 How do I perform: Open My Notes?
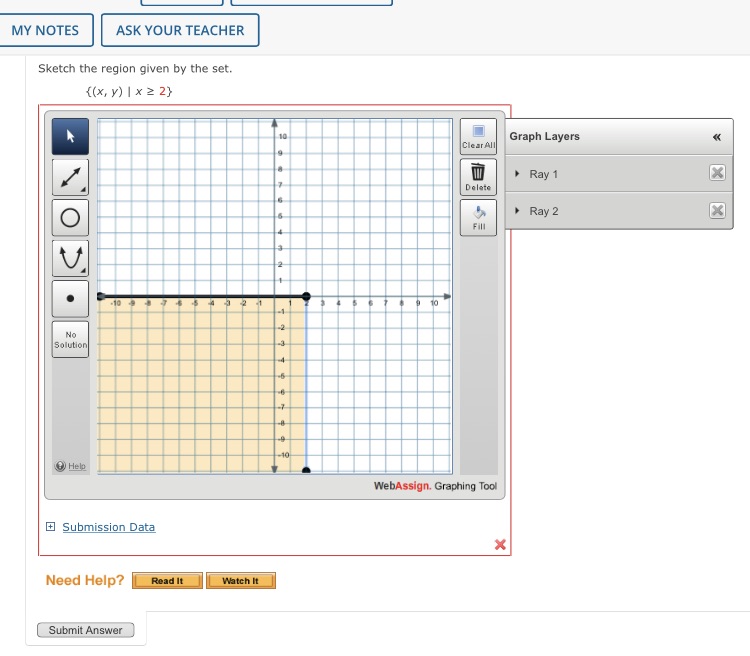tap(45, 30)
